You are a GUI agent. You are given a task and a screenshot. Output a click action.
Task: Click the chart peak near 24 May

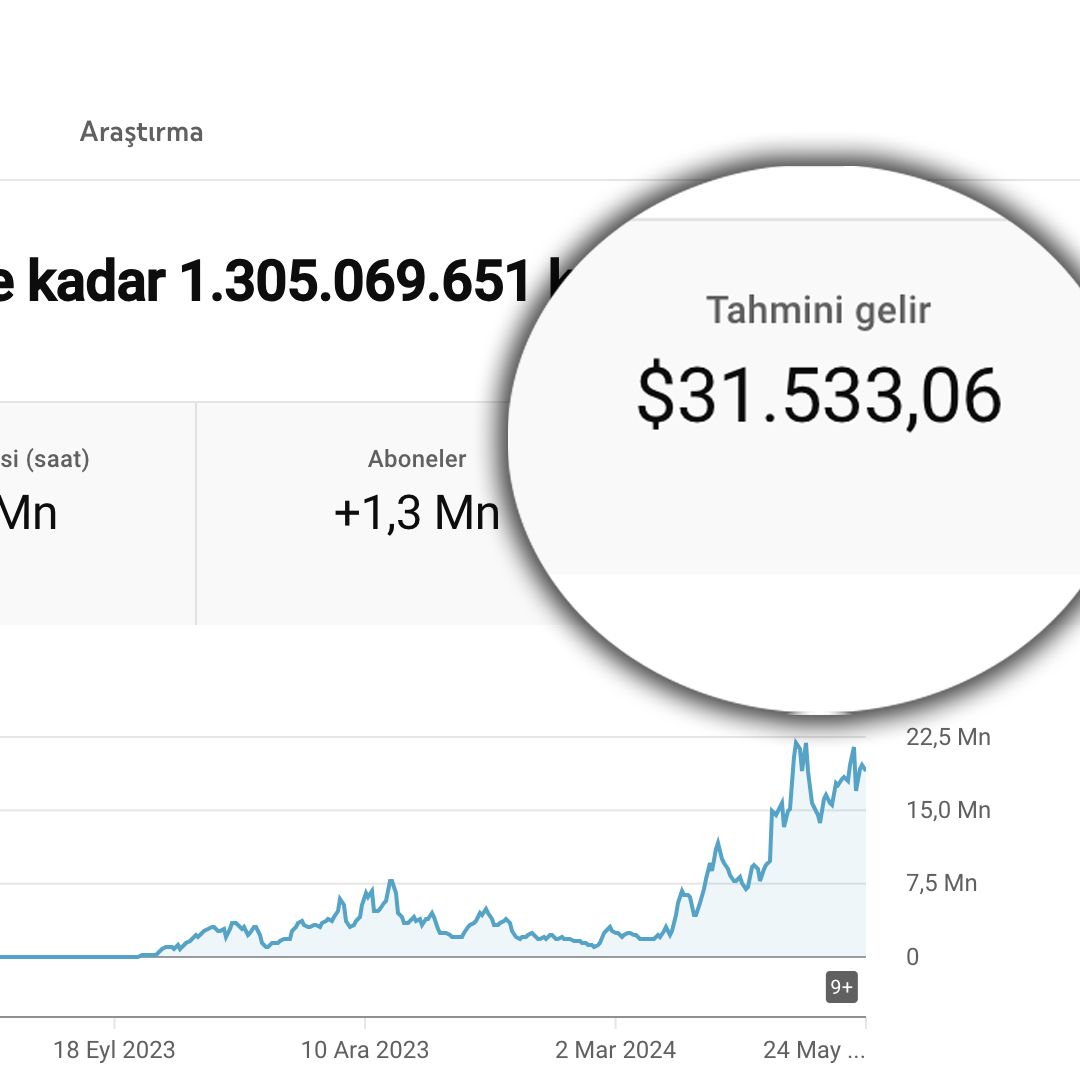tap(797, 742)
